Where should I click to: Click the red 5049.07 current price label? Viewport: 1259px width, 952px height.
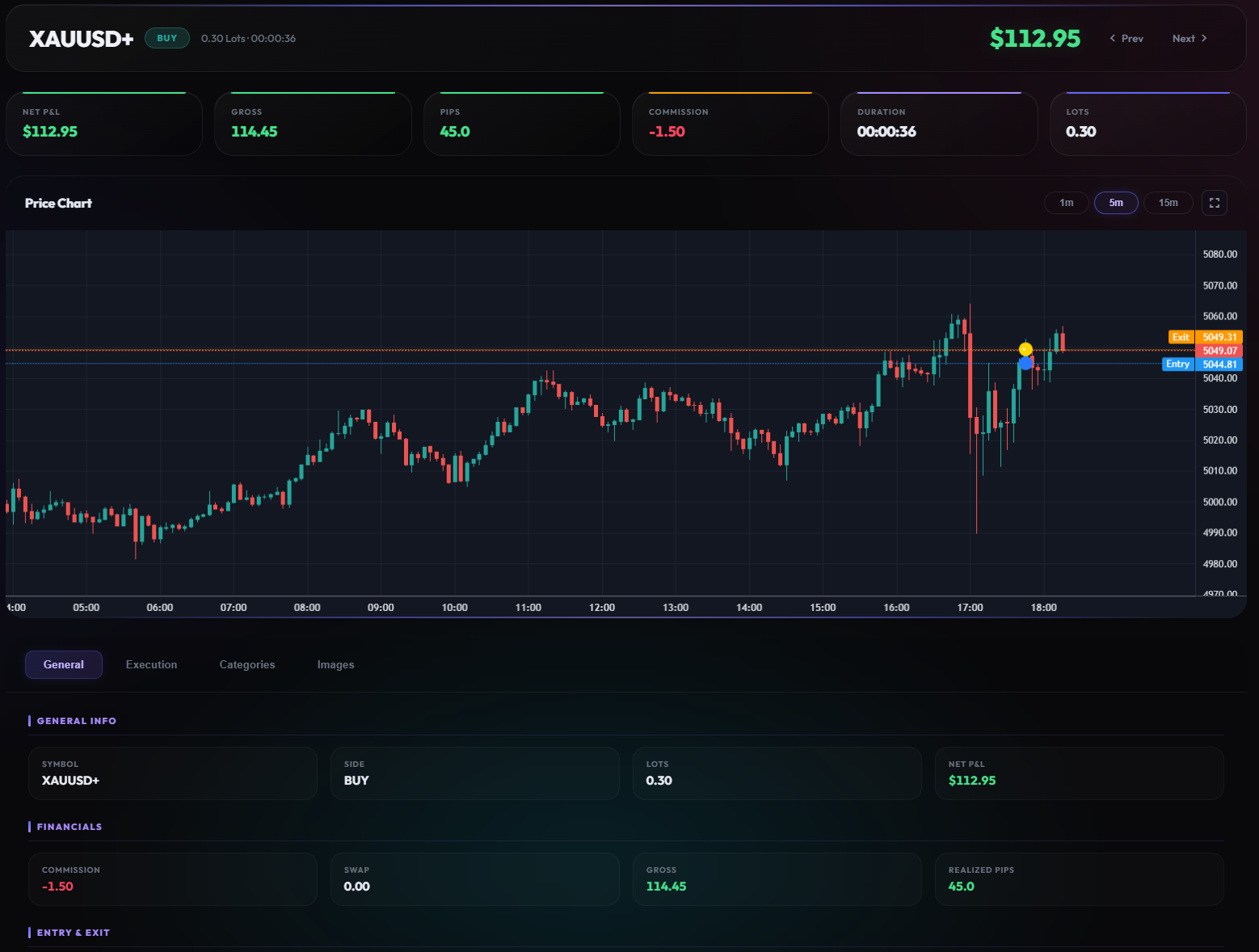point(1219,351)
